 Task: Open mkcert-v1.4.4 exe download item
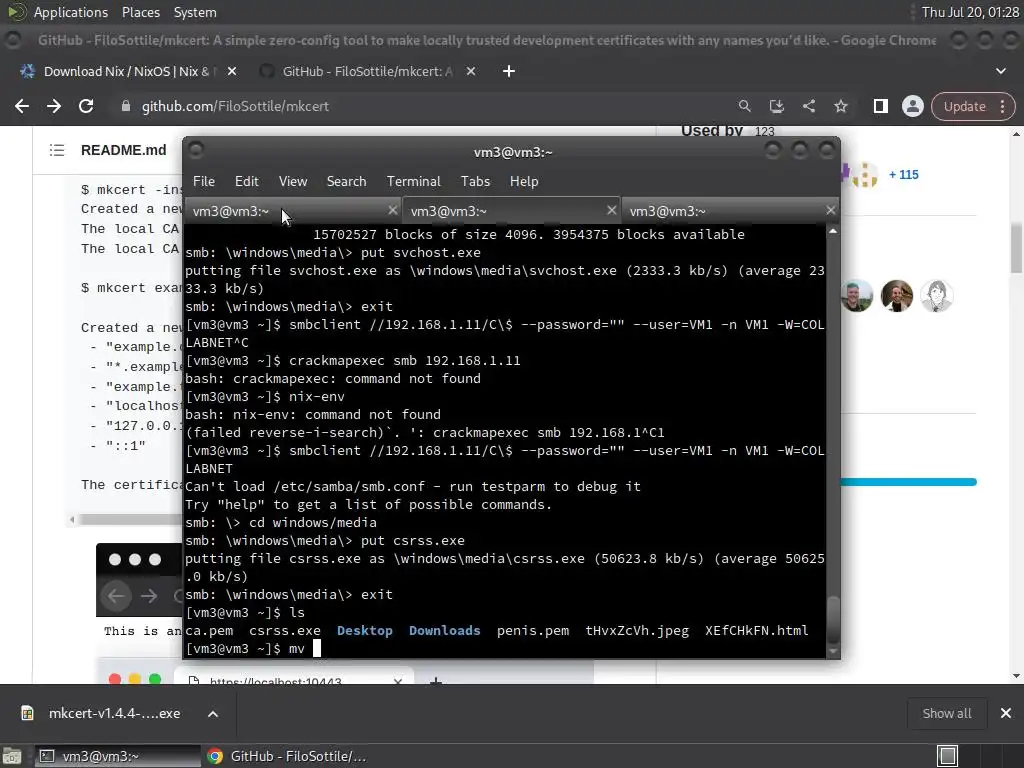coord(101,713)
